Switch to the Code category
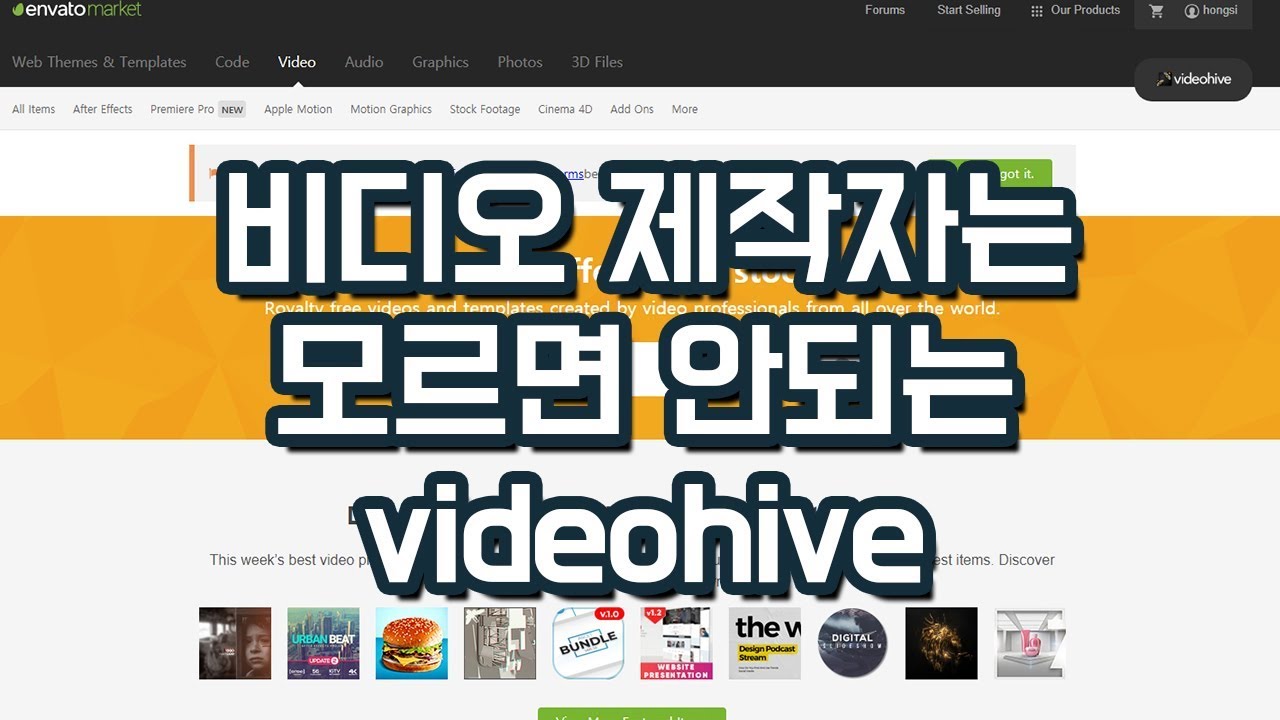The width and height of the screenshot is (1280, 720). tap(232, 62)
